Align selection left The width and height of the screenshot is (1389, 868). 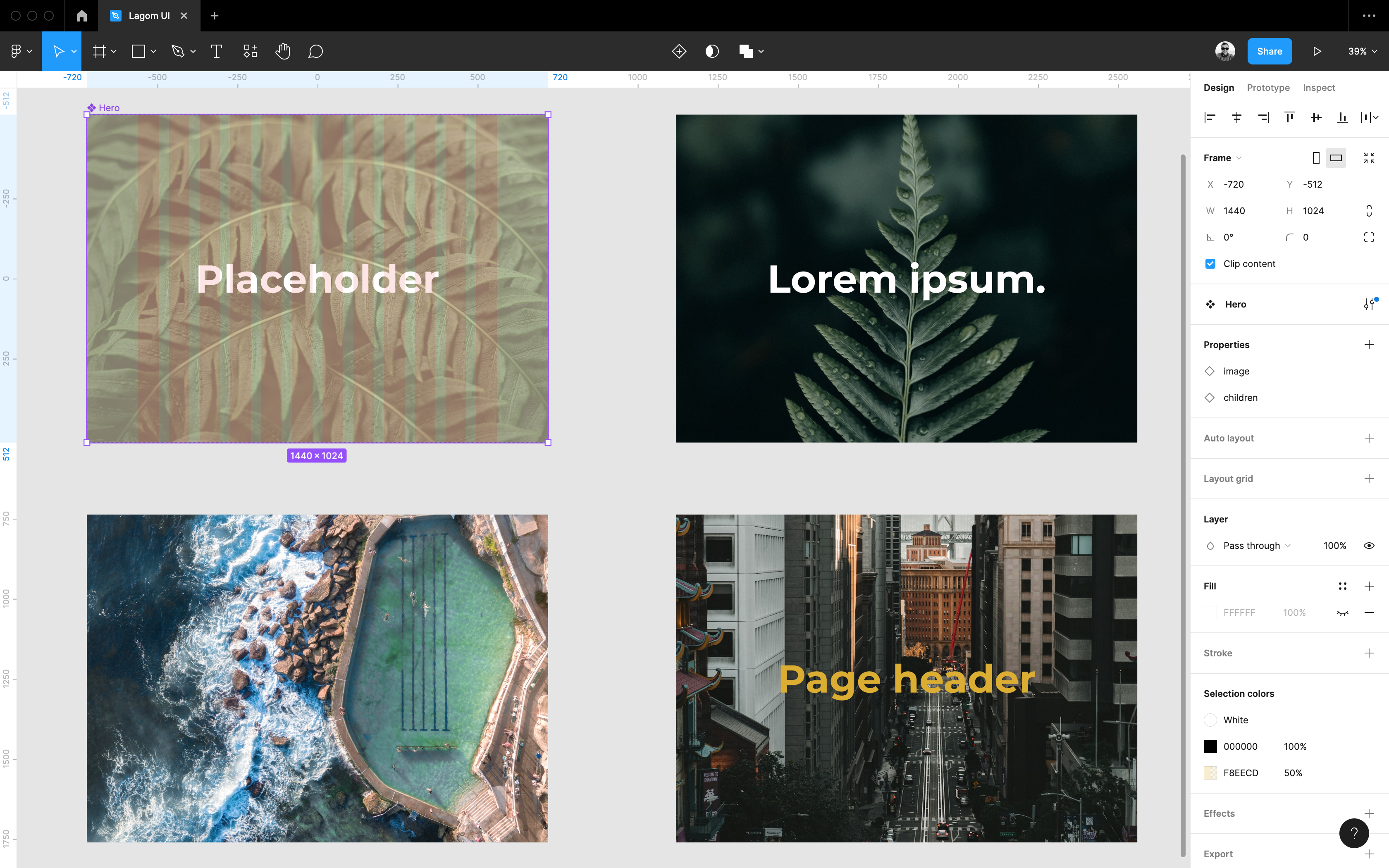coord(1210,118)
